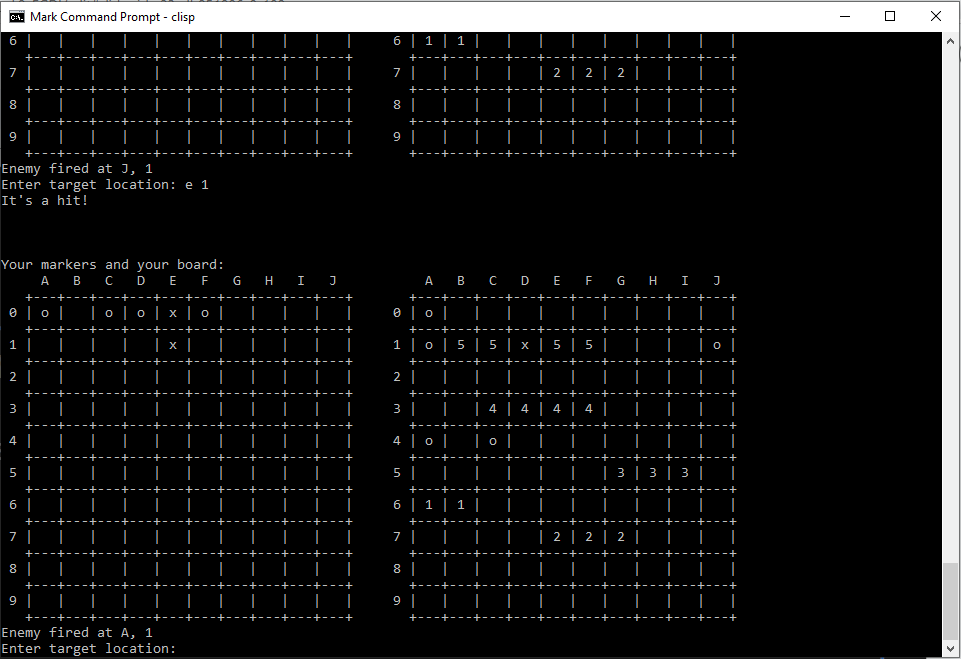Viewport: 961px width, 659px height.
Task: Click row label '2' of your ship board
Action: pos(397,376)
